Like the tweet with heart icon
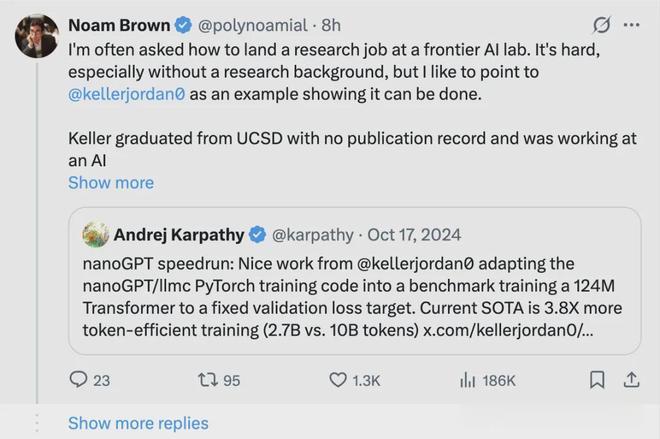The height and width of the screenshot is (439, 660). (x=338, y=380)
